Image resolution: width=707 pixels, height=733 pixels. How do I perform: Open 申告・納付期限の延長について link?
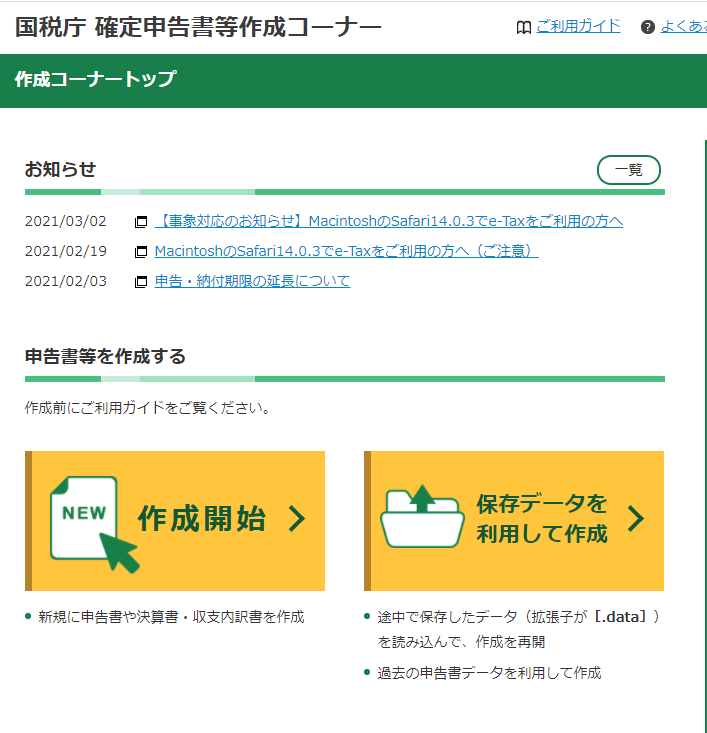[252, 281]
